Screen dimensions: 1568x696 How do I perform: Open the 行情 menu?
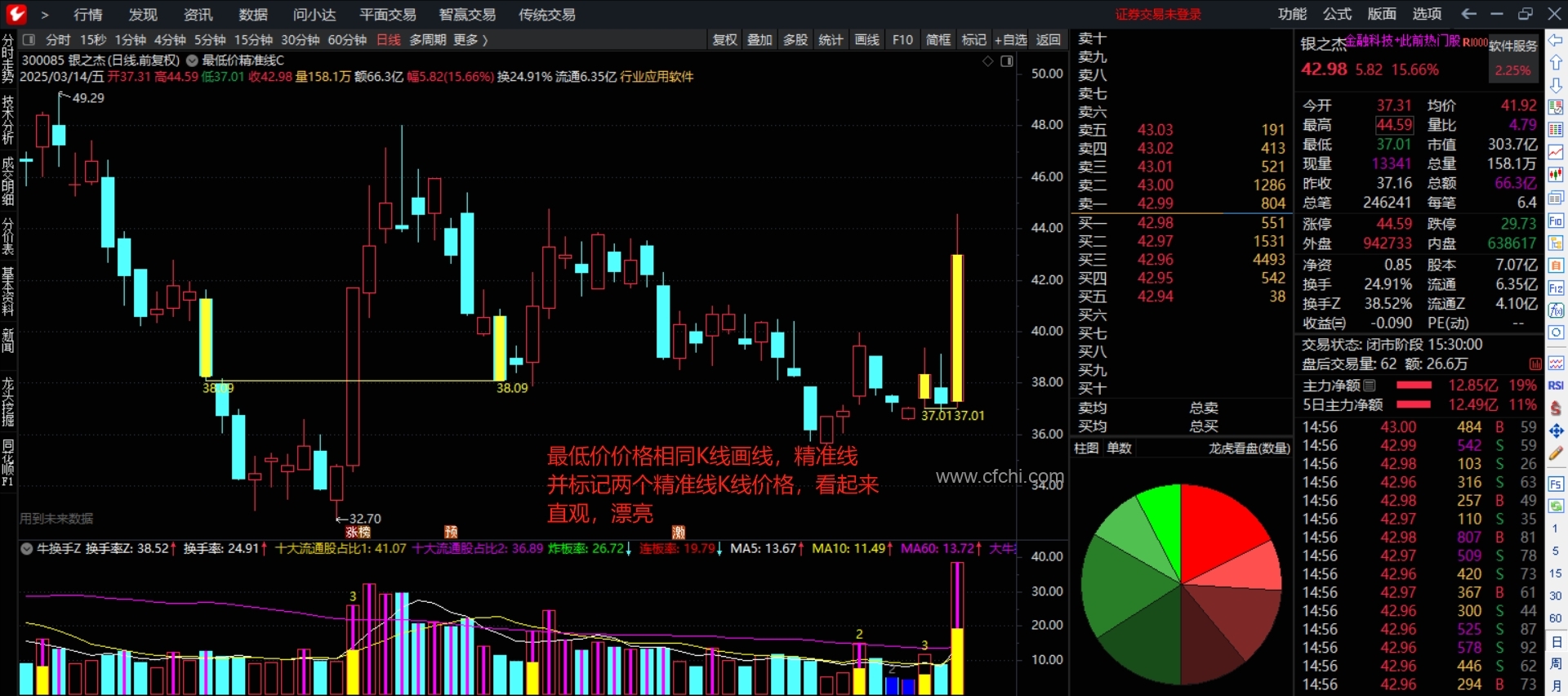pos(87,15)
